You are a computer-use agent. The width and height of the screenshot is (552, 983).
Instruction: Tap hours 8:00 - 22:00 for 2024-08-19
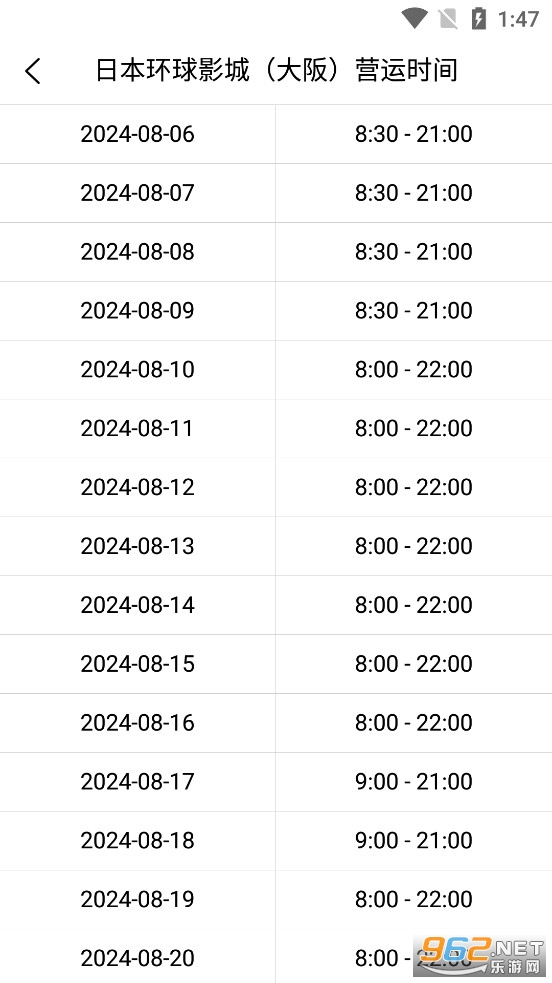pyautogui.click(x=414, y=900)
